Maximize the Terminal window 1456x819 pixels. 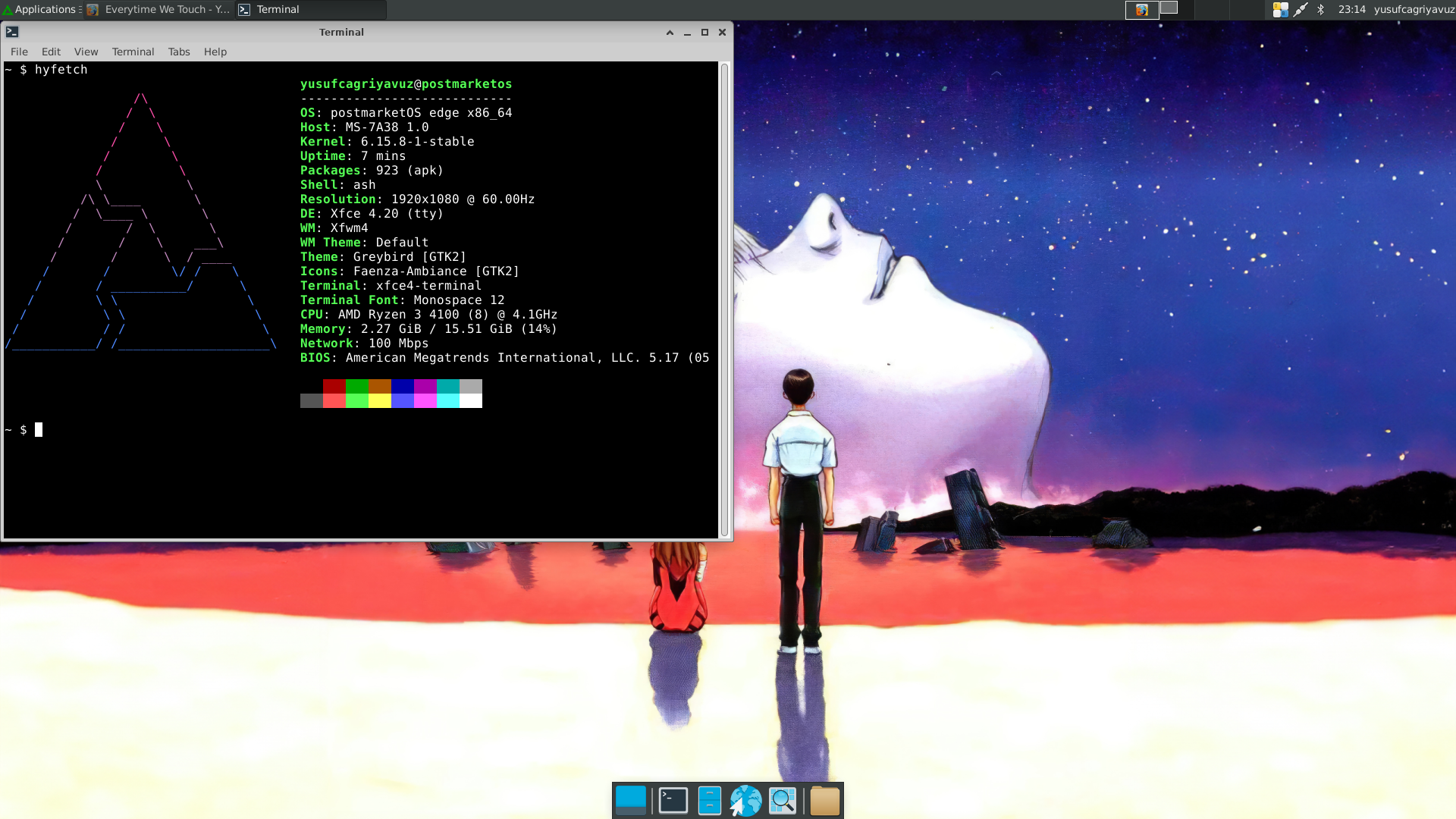(x=704, y=32)
